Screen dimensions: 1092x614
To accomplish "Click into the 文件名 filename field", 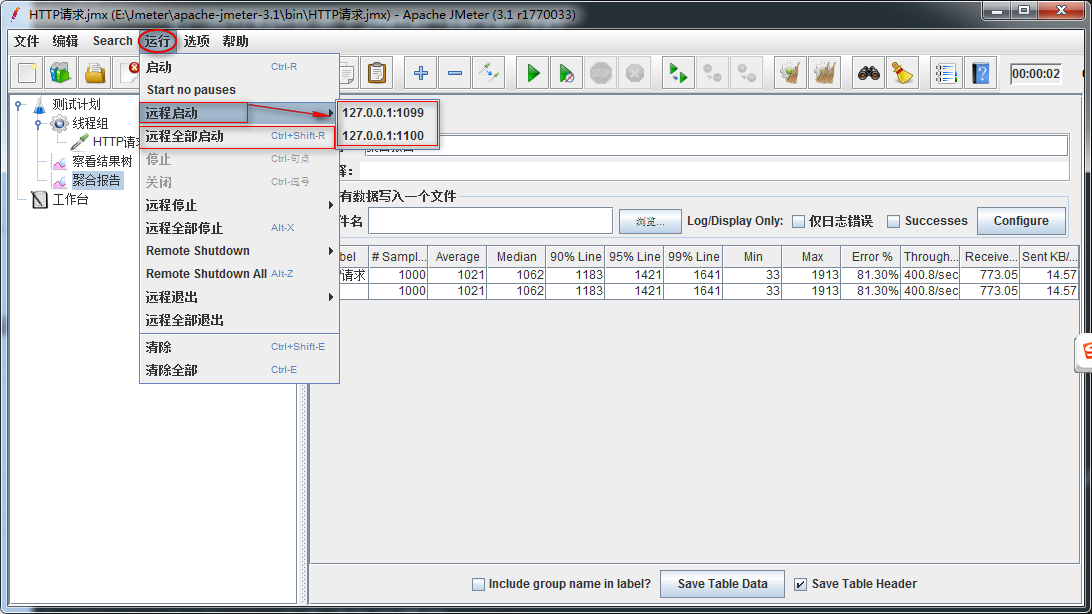I will [x=490, y=221].
